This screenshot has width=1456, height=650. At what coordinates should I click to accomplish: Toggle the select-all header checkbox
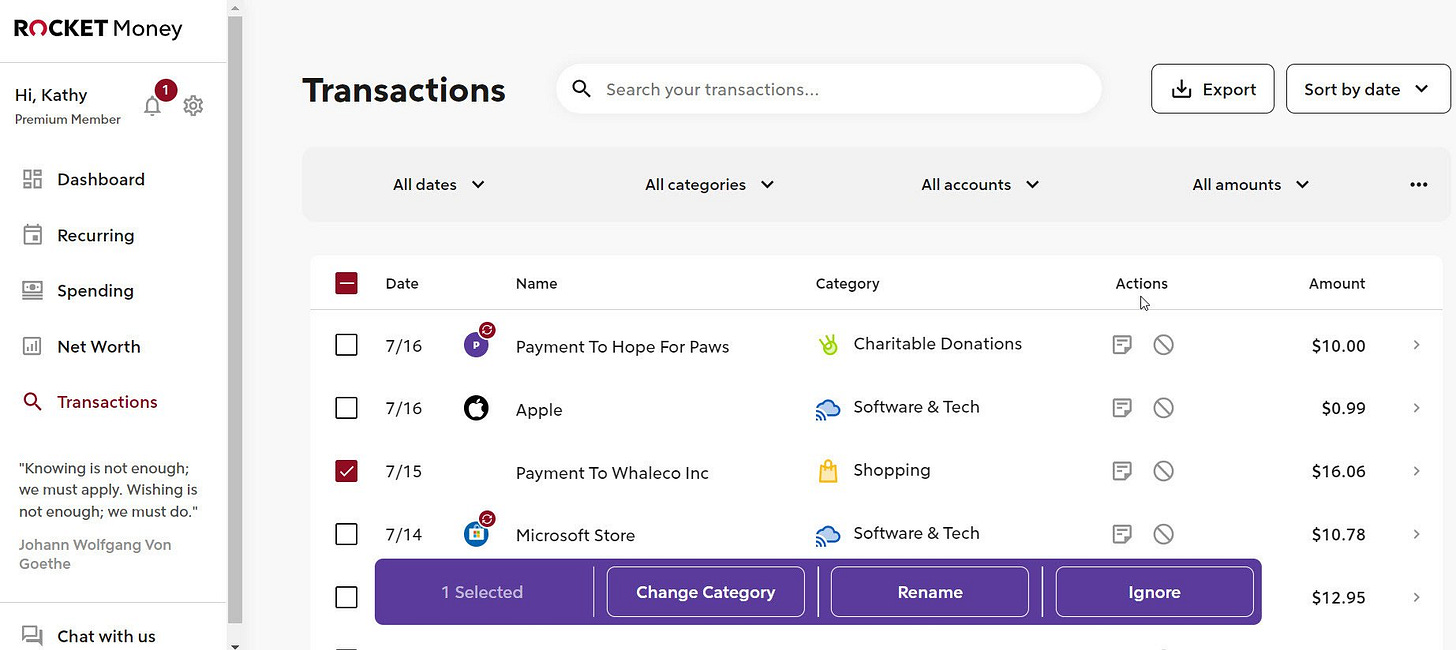(x=346, y=283)
